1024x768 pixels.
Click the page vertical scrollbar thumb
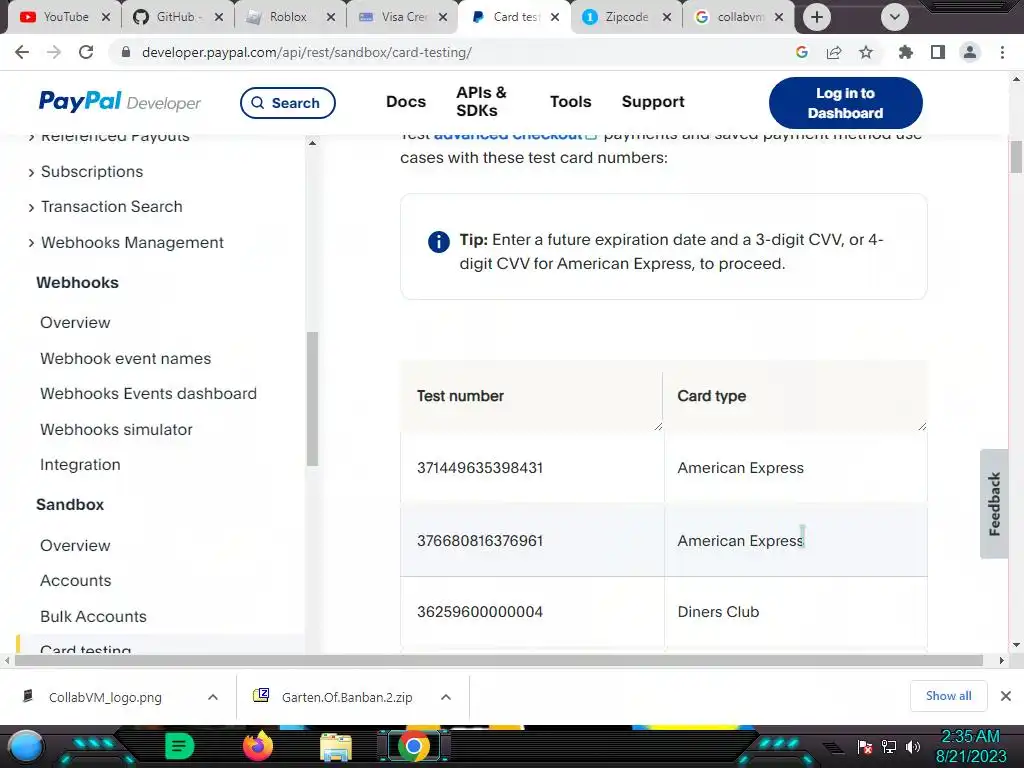point(1016,157)
